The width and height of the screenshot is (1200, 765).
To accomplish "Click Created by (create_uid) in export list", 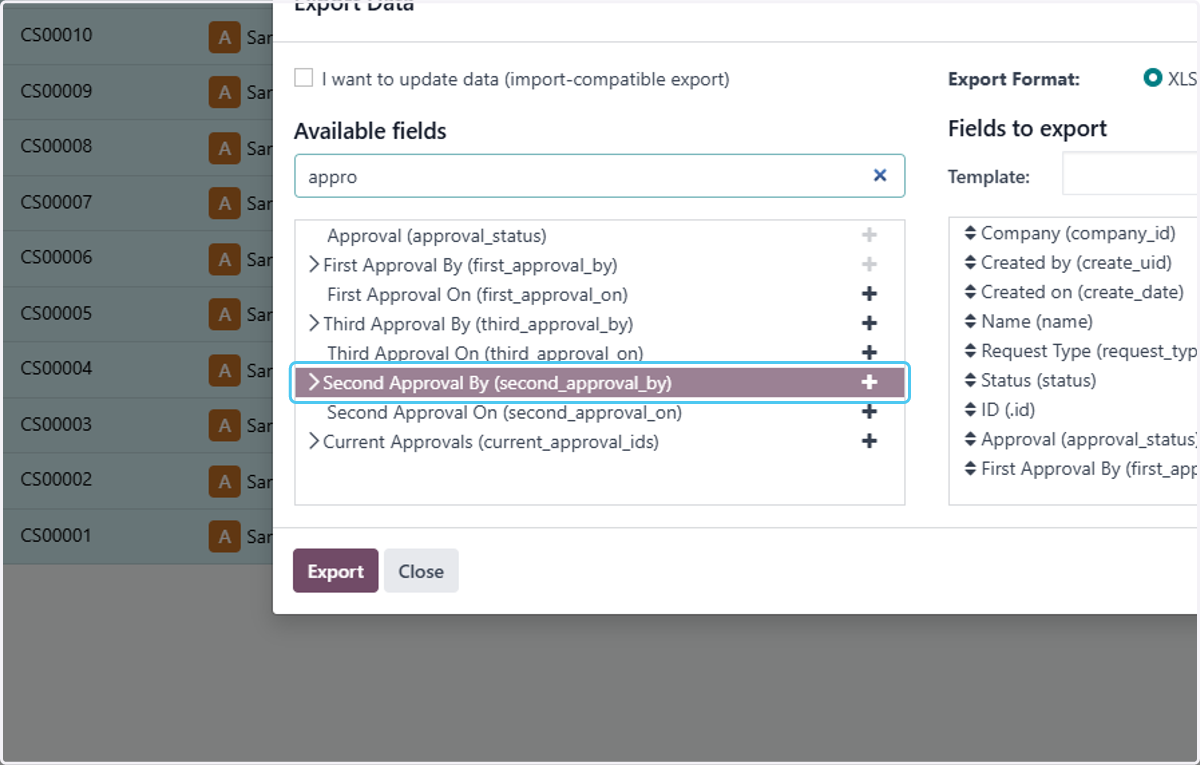I will pos(1076,263).
